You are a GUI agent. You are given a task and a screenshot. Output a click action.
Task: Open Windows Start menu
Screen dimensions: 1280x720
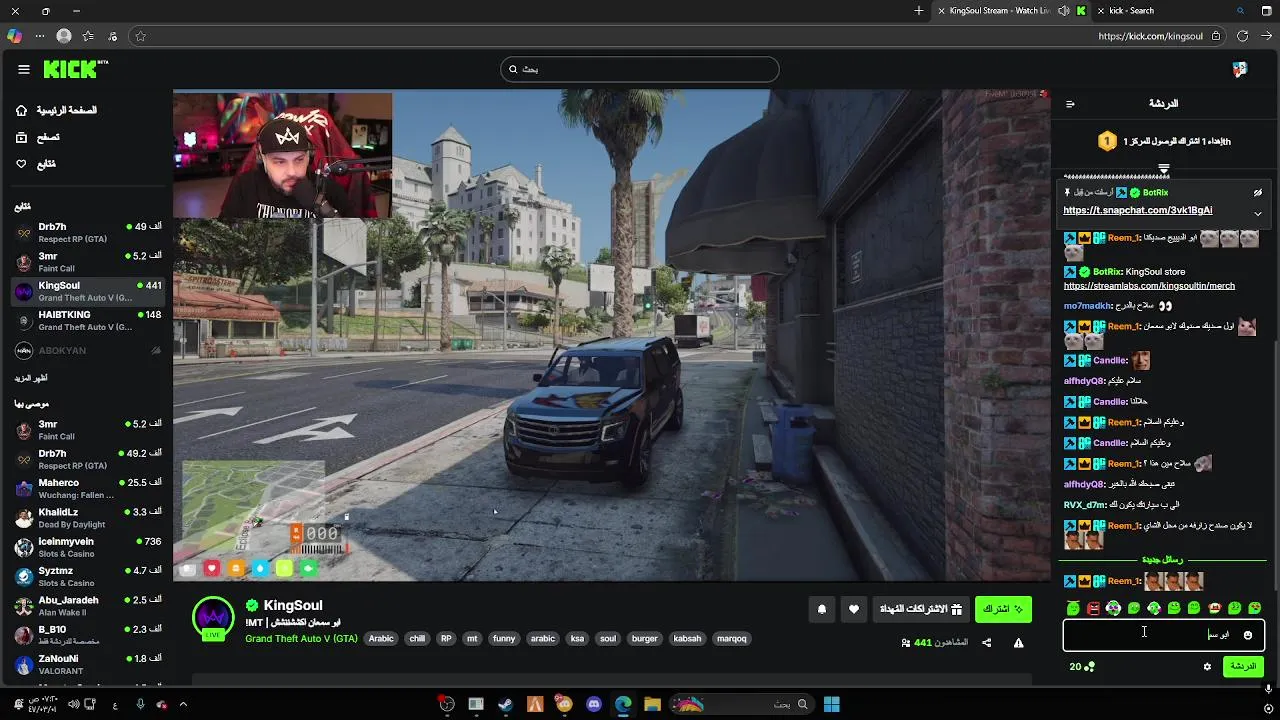click(831, 704)
